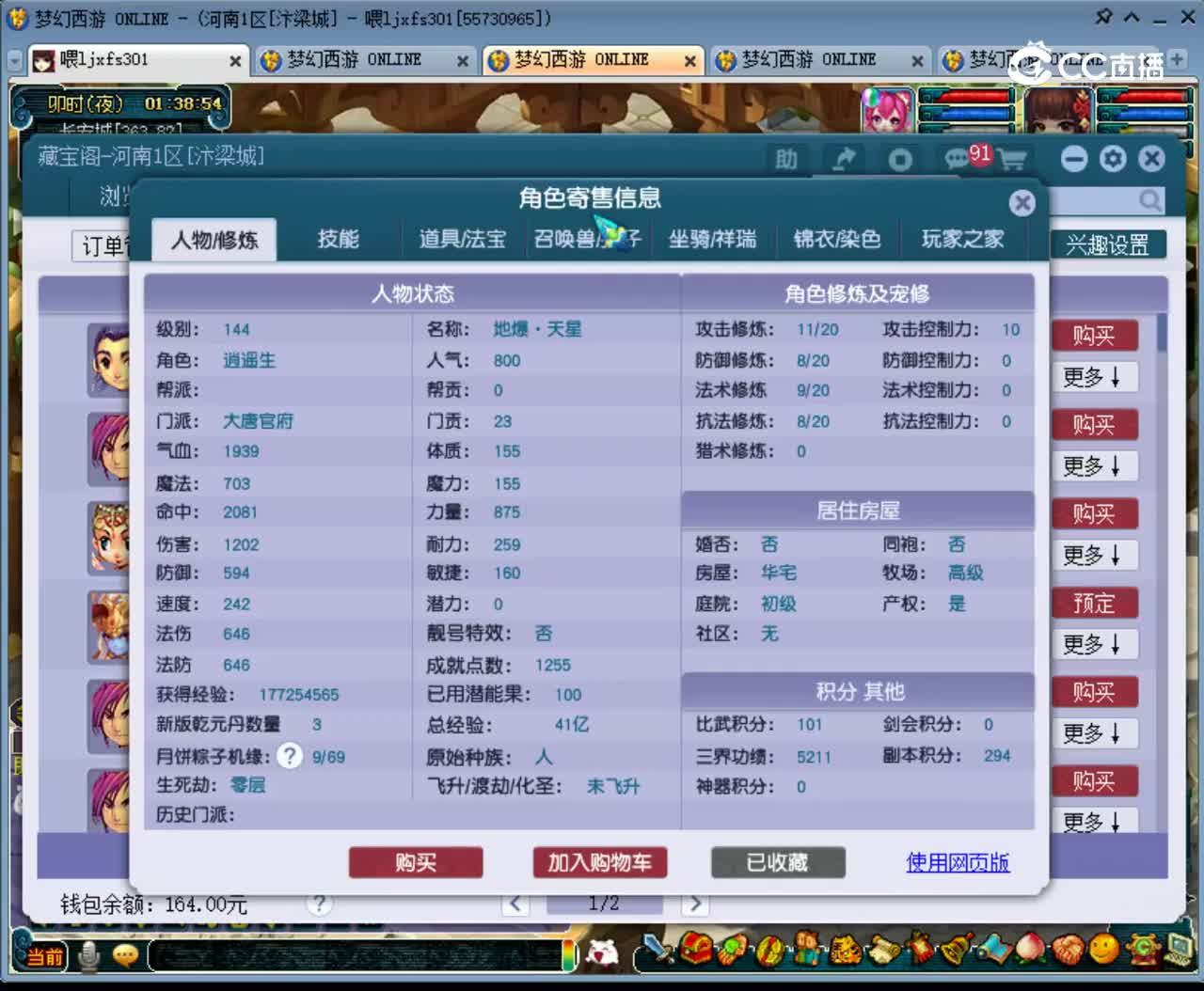This screenshot has width=1204, height=991.
Task: Click the pin icon in window title bar
Action: click(1104, 17)
